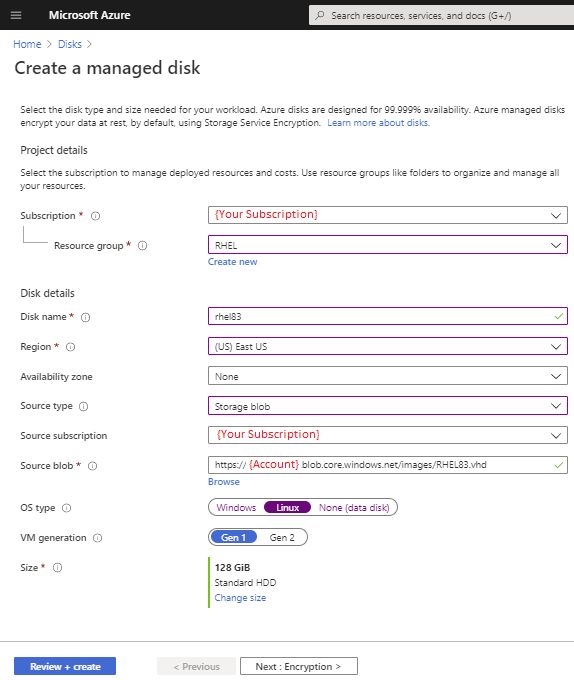Click the search magnifier icon

(320, 16)
